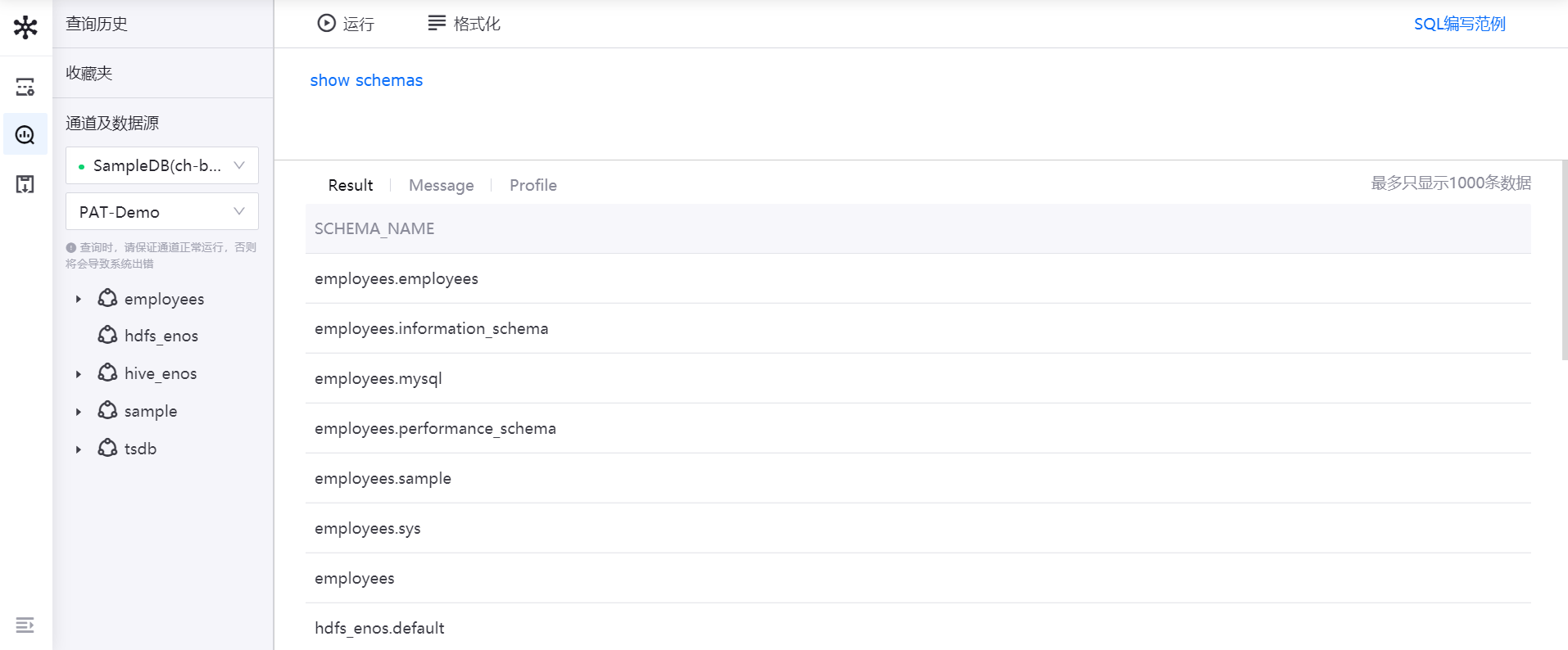Expand the employees tree node

(79, 300)
